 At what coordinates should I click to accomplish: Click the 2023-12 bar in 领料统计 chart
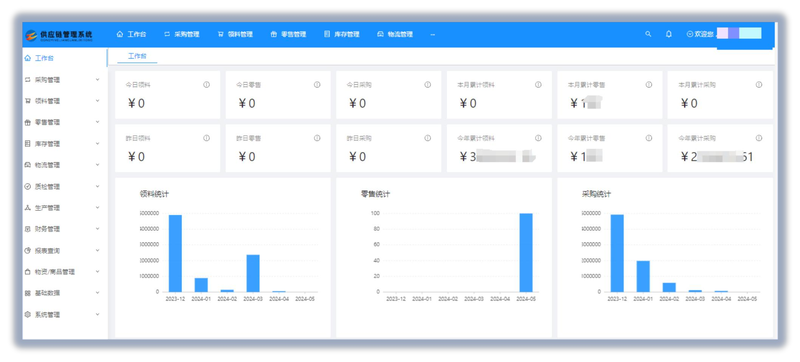pyautogui.click(x=176, y=253)
